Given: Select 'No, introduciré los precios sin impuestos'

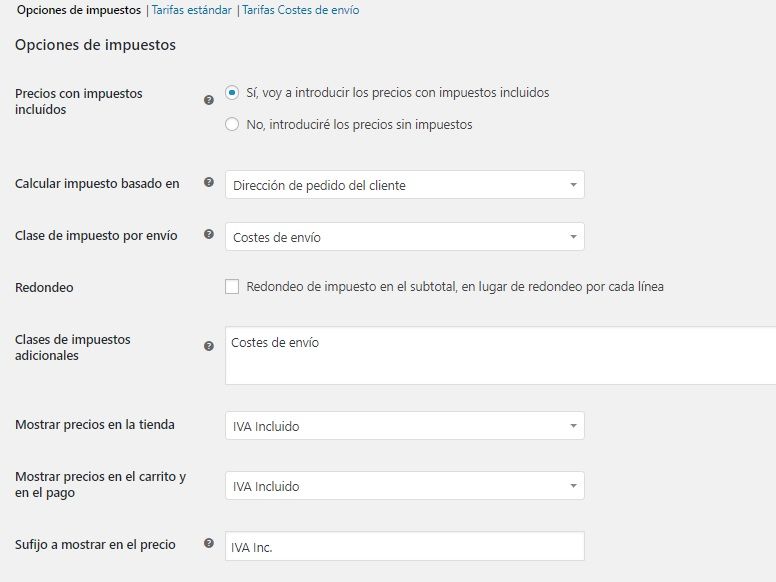Looking at the screenshot, I should click(232, 124).
